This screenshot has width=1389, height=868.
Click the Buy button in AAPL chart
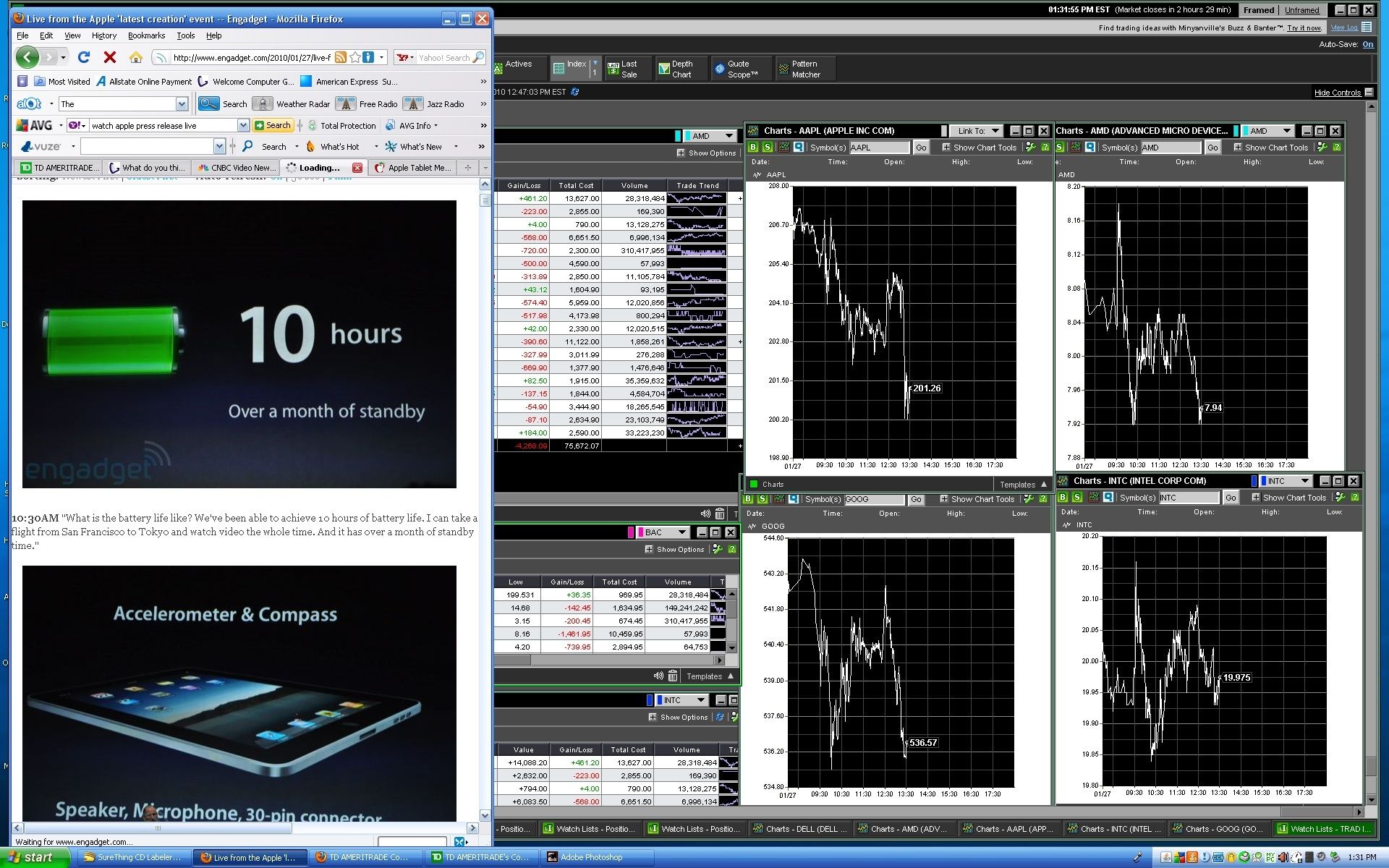(753, 148)
